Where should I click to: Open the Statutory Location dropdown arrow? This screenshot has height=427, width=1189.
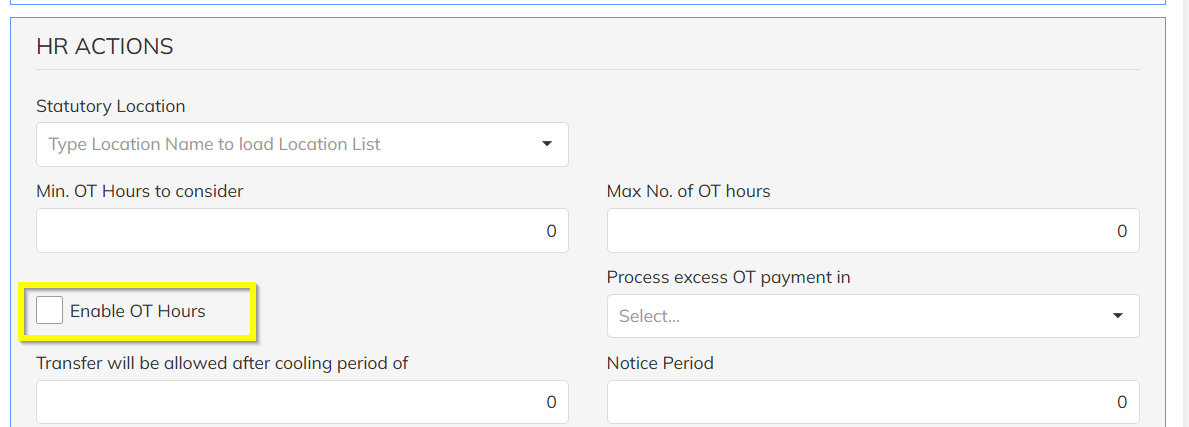[x=547, y=144]
